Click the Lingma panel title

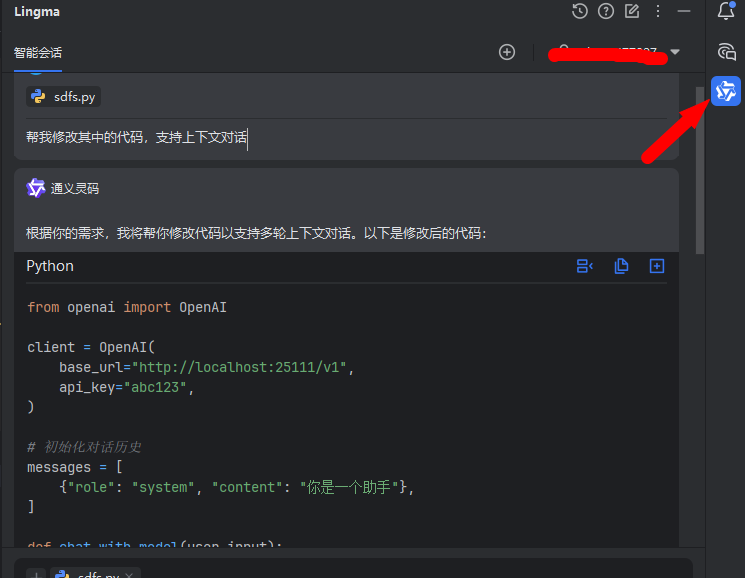(37, 11)
